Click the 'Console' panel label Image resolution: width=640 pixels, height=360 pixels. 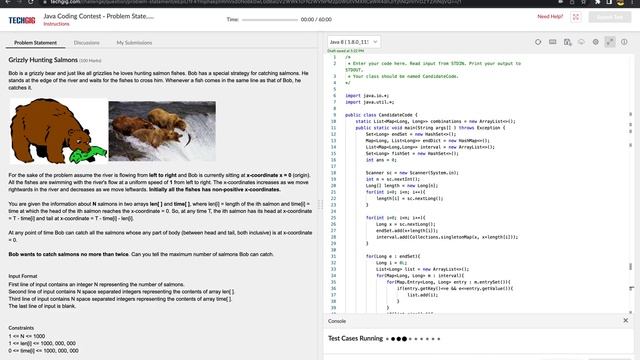(337, 321)
